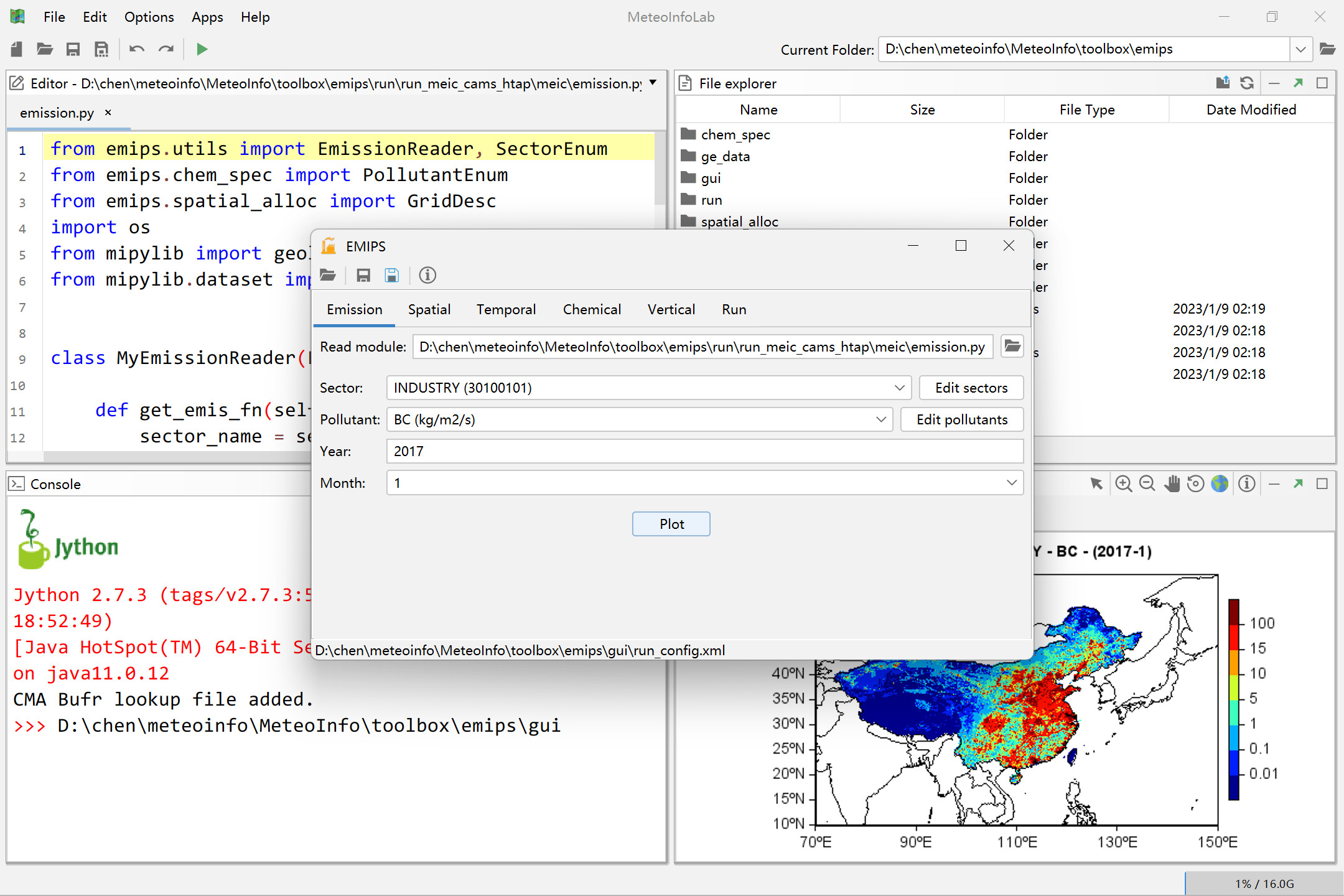Click the Zoom in icon in figure panel
Screen dimensions: 1344x896
(1123, 483)
